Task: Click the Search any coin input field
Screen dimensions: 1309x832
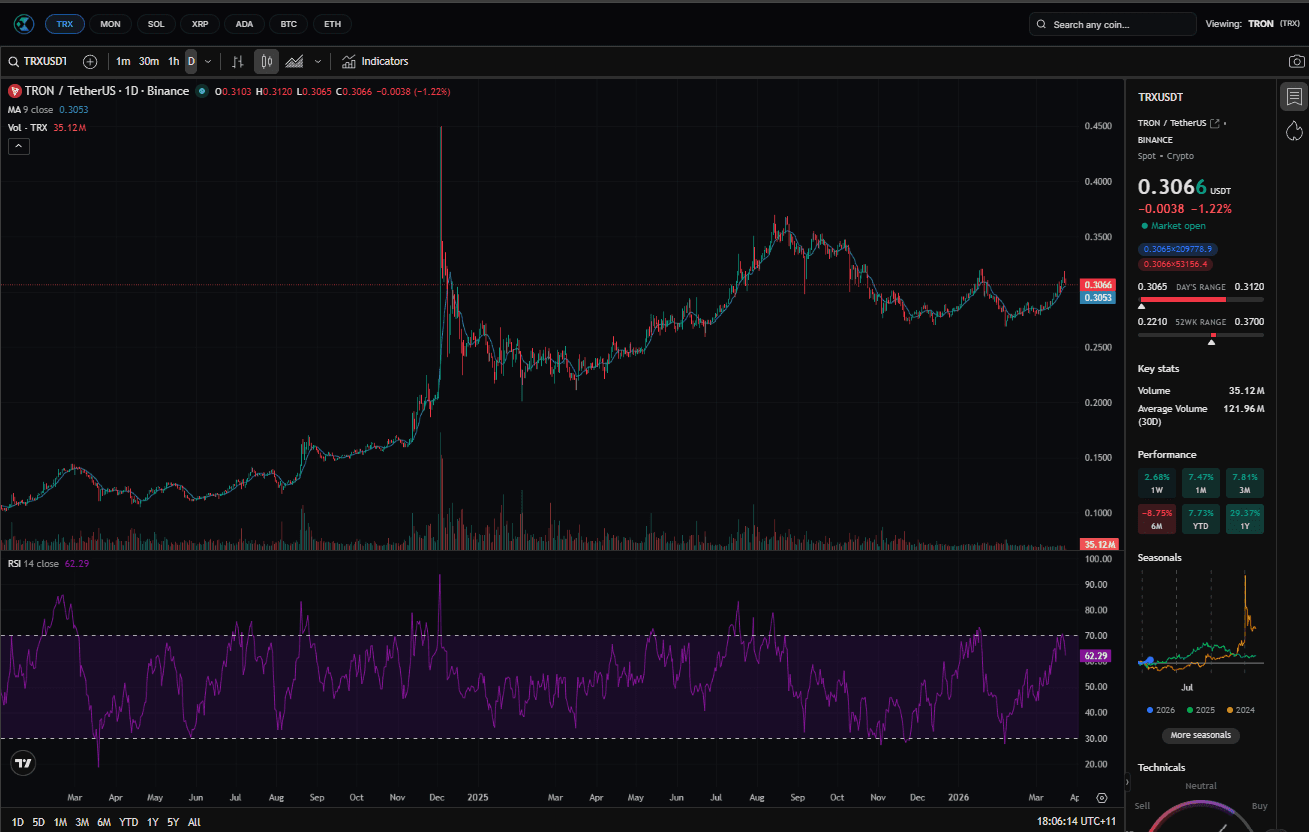Action: 1113,24
